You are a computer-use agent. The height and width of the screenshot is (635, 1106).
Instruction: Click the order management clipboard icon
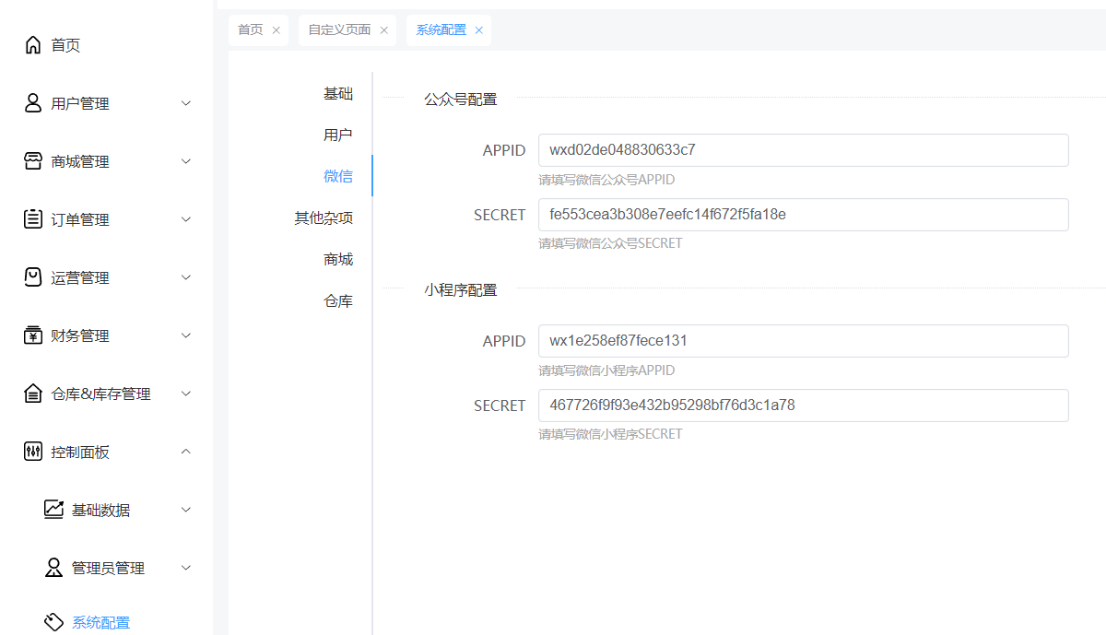click(33, 219)
